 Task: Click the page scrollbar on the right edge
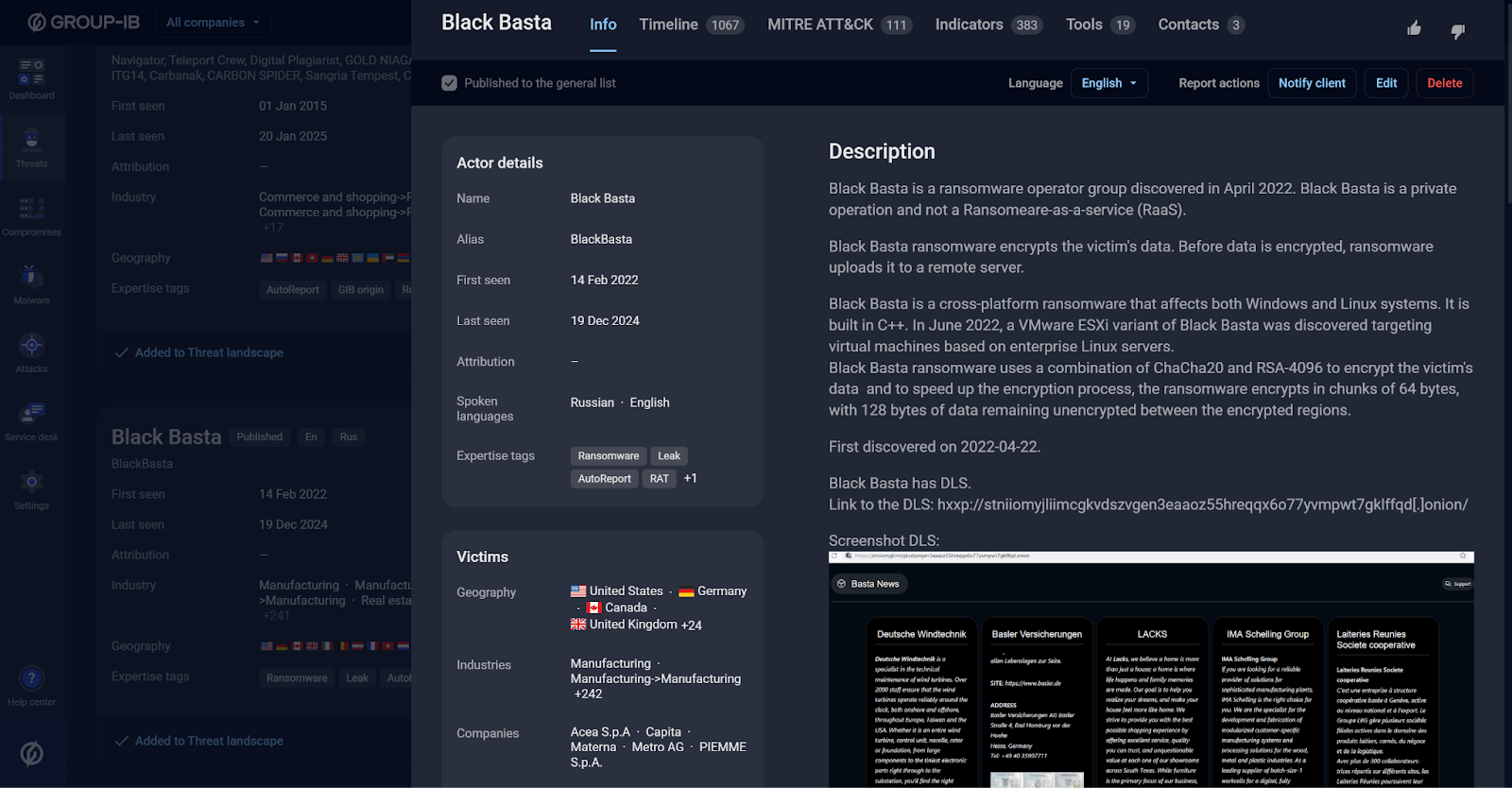[x=1508, y=104]
